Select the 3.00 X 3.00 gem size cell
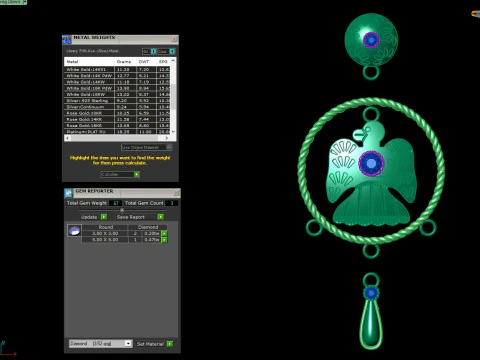 click(x=105, y=233)
